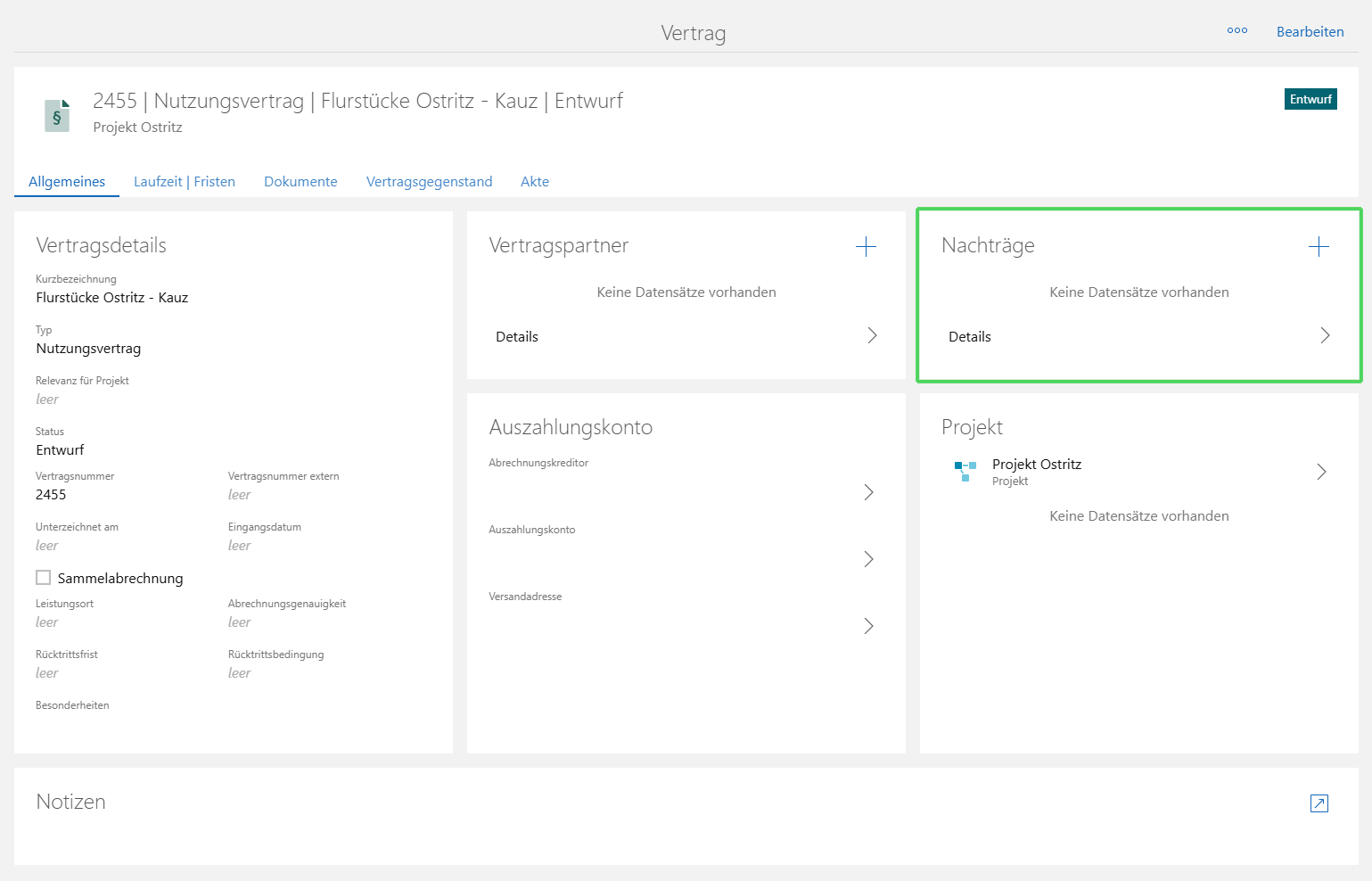Open the Auszahlungskonto field chevron
Screen dimensions: 1372x881
click(x=868, y=559)
